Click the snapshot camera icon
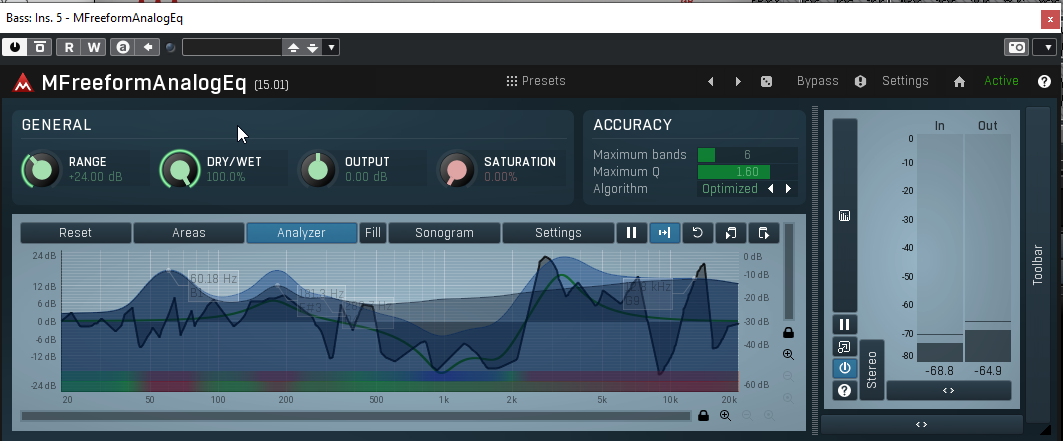Image resolution: width=1063 pixels, height=441 pixels. click(1016, 47)
